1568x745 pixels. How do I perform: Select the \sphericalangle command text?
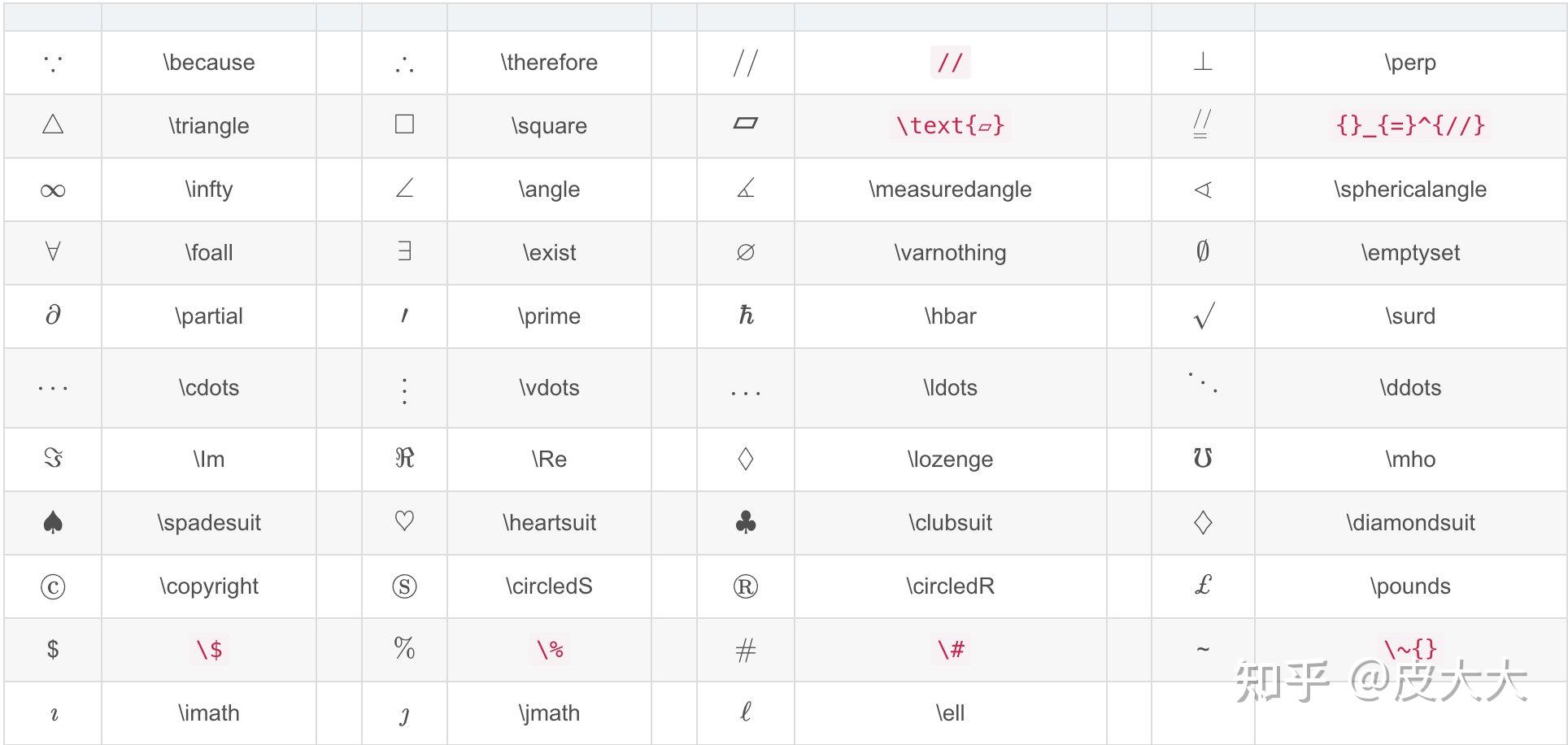(x=1410, y=189)
